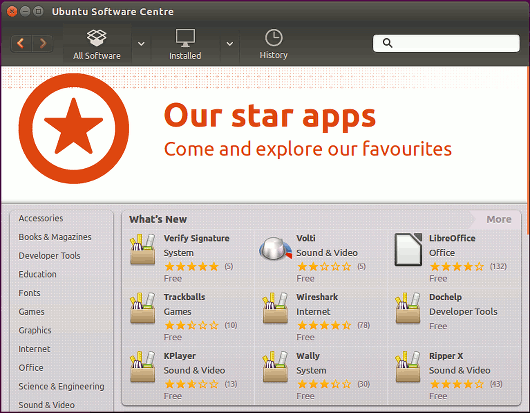Screen dimensions: 530x413
Task: Click the orange star circle banner logo
Action: click(74, 128)
